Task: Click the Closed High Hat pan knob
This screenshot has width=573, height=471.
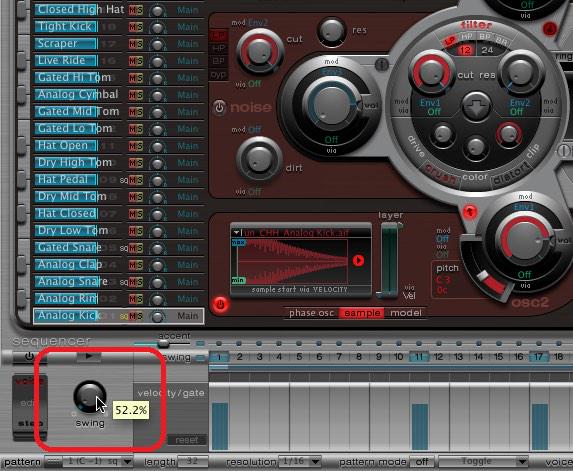Action: (x=158, y=10)
